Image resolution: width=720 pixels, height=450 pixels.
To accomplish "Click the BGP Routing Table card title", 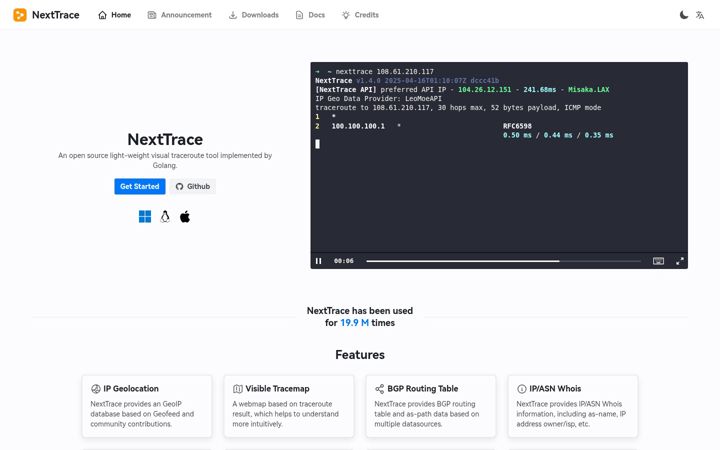I will tap(422, 388).
